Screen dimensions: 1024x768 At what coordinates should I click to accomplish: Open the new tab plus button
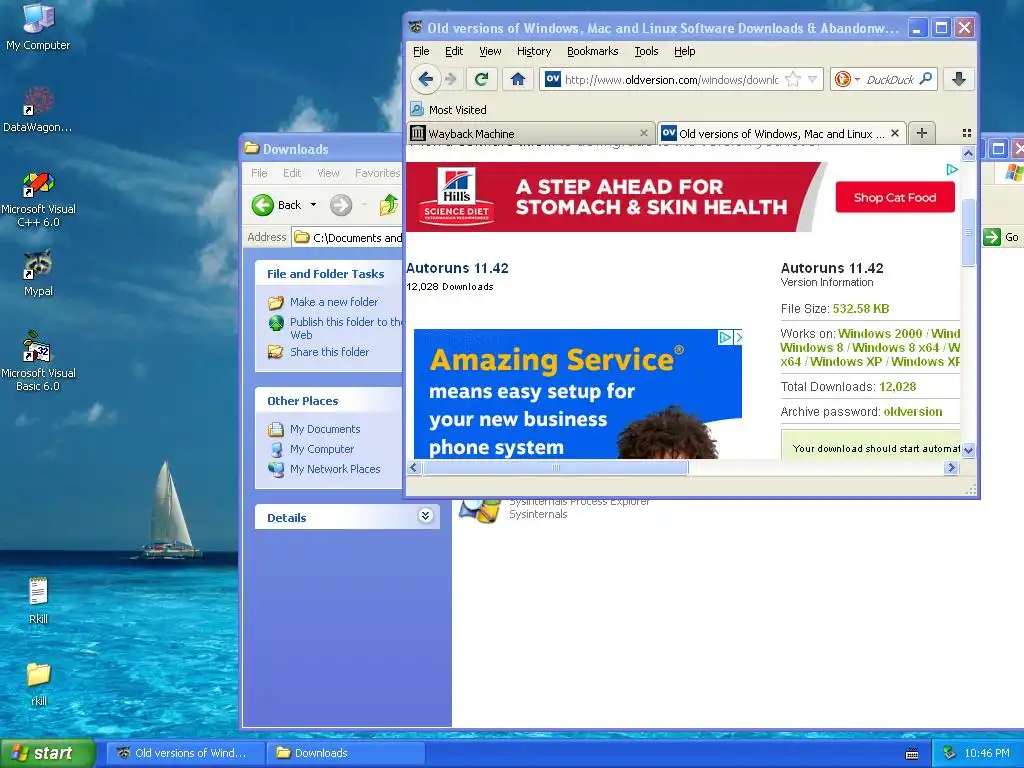click(x=921, y=133)
